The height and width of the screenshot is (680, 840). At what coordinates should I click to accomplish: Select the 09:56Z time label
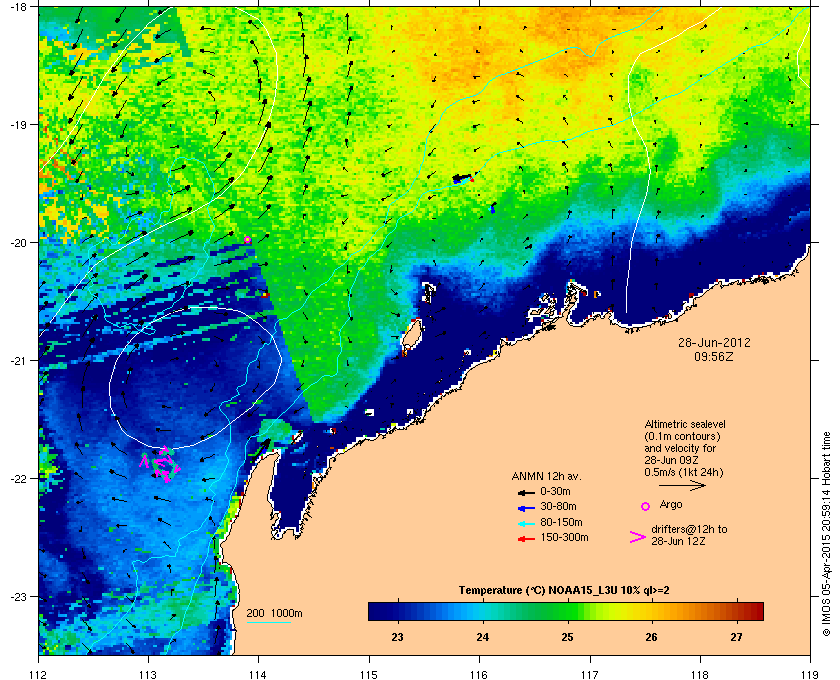pos(714,356)
